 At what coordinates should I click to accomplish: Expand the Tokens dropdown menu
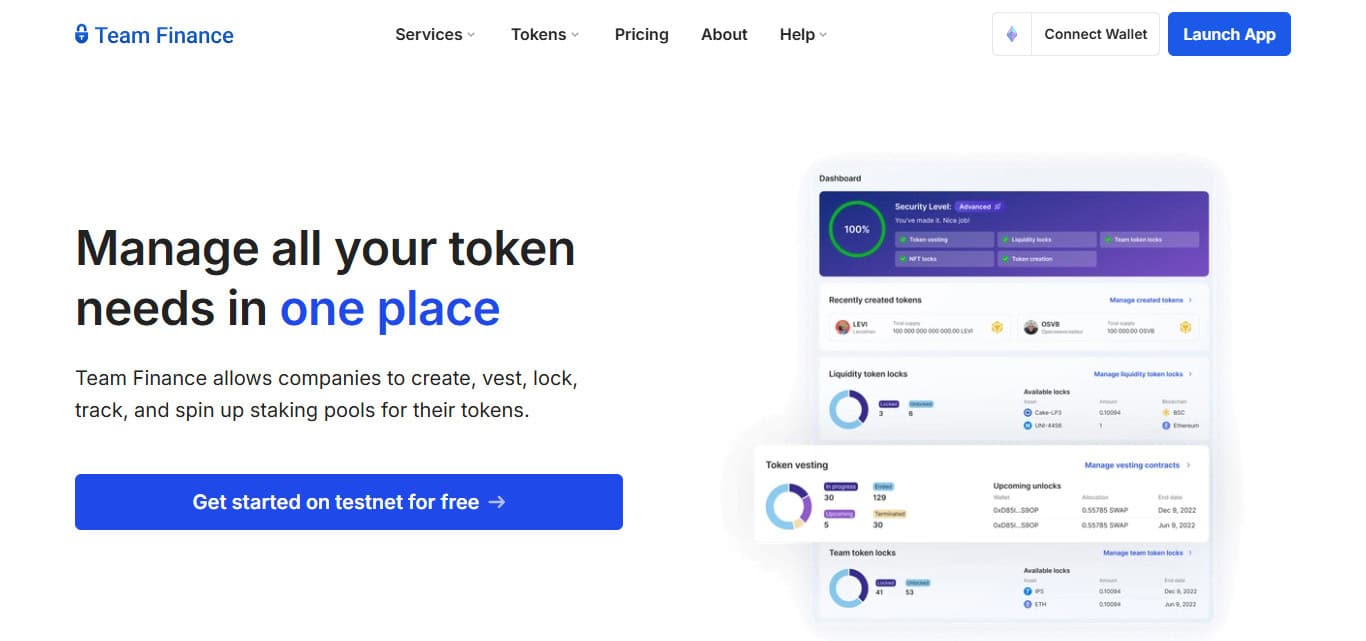click(x=545, y=34)
